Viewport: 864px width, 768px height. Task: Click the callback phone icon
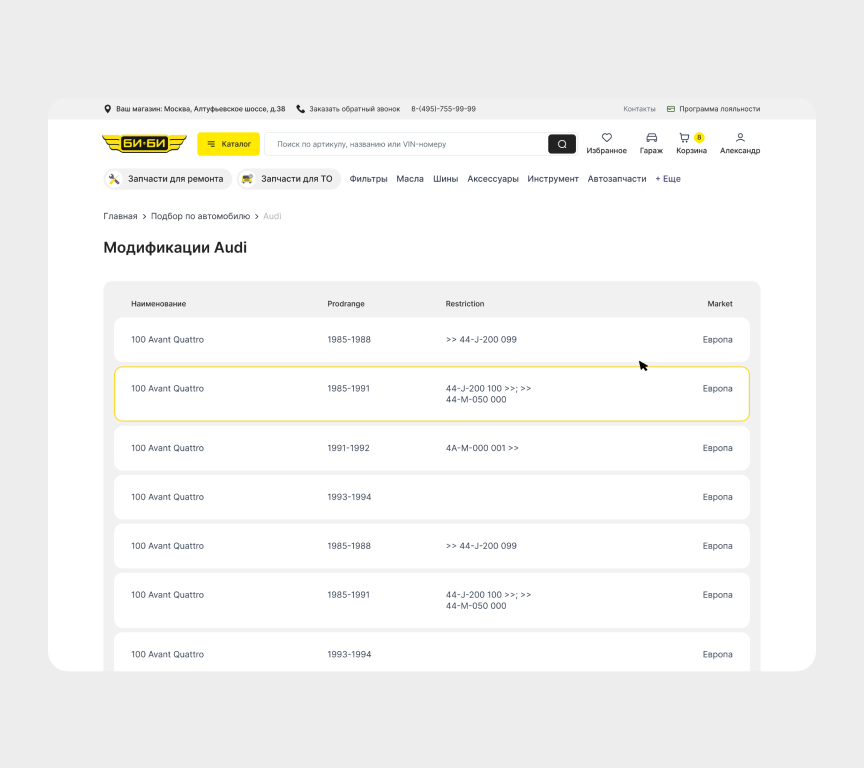coord(300,109)
